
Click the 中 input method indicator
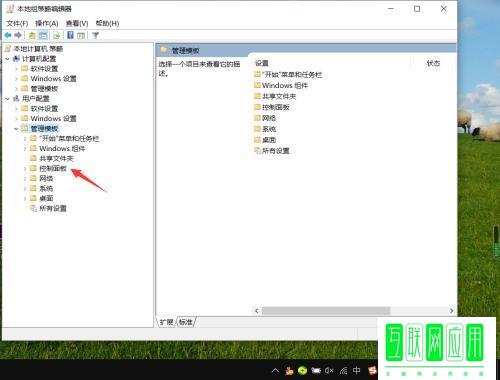coord(356,370)
